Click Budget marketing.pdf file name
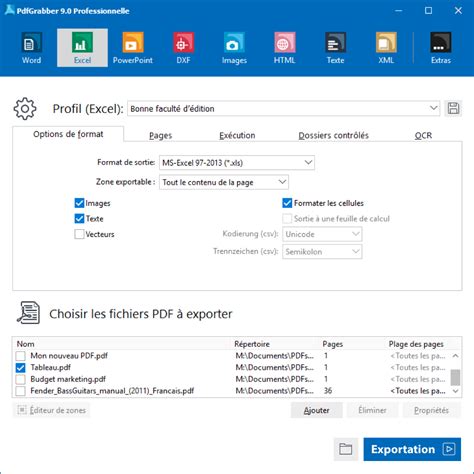474x474 pixels. click(x=68, y=379)
